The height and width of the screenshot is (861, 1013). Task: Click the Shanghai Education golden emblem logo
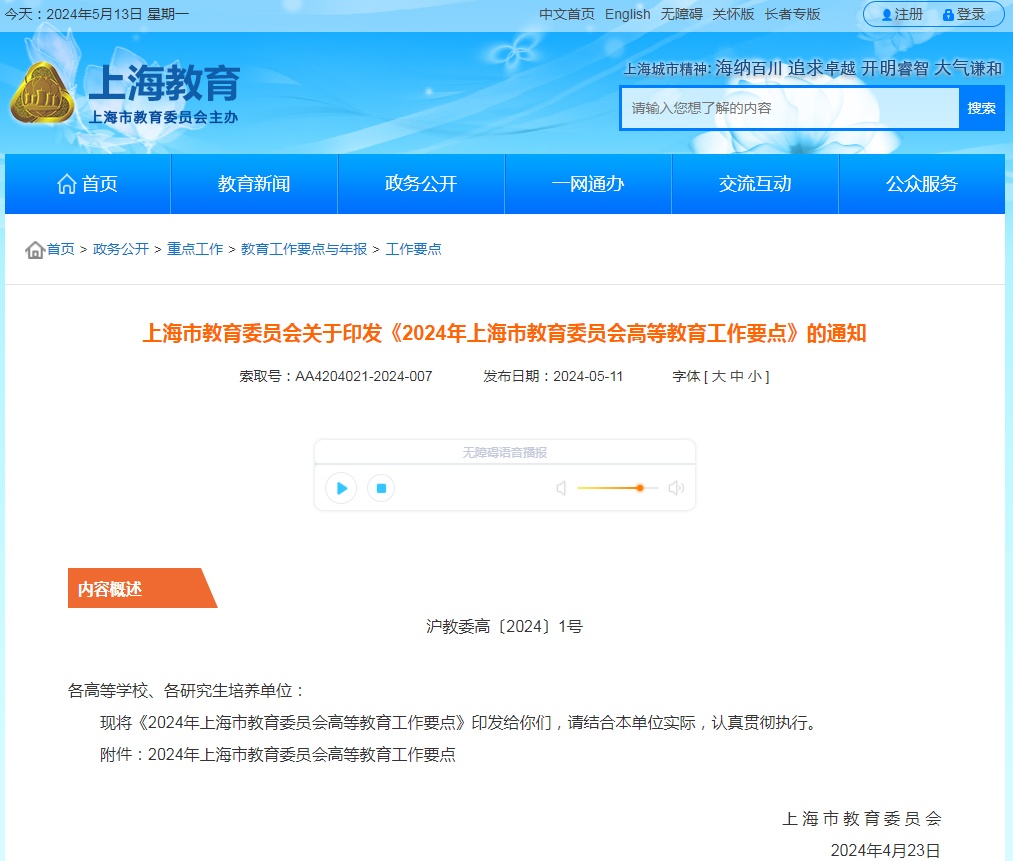pos(42,93)
